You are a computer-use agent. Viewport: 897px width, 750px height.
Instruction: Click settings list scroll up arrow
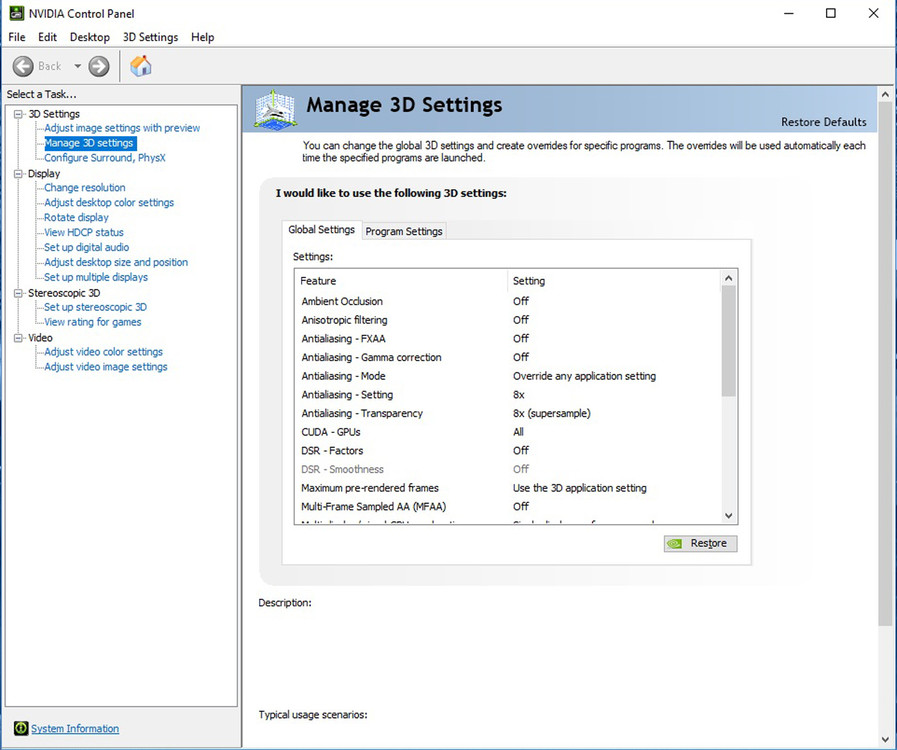click(x=728, y=278)
